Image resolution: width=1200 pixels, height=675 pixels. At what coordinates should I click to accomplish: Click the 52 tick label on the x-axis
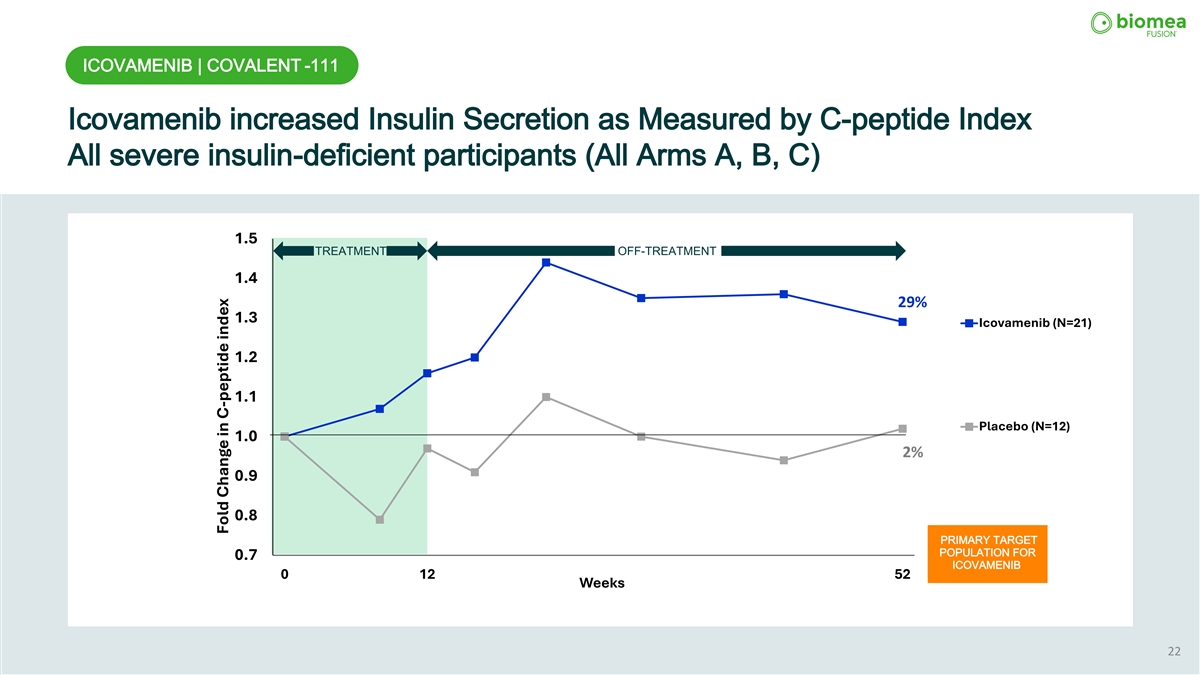(902, 575)
